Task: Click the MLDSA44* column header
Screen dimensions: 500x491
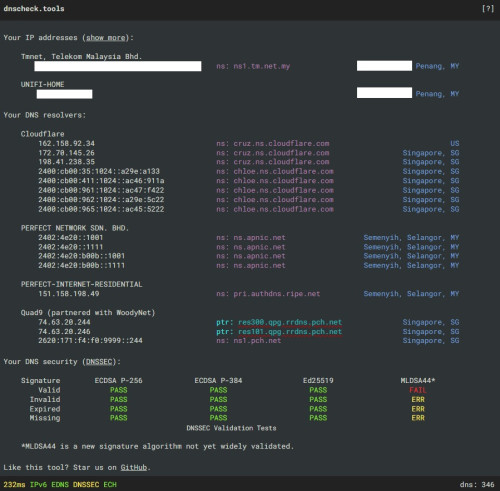Action: click(x=418, y=380)
